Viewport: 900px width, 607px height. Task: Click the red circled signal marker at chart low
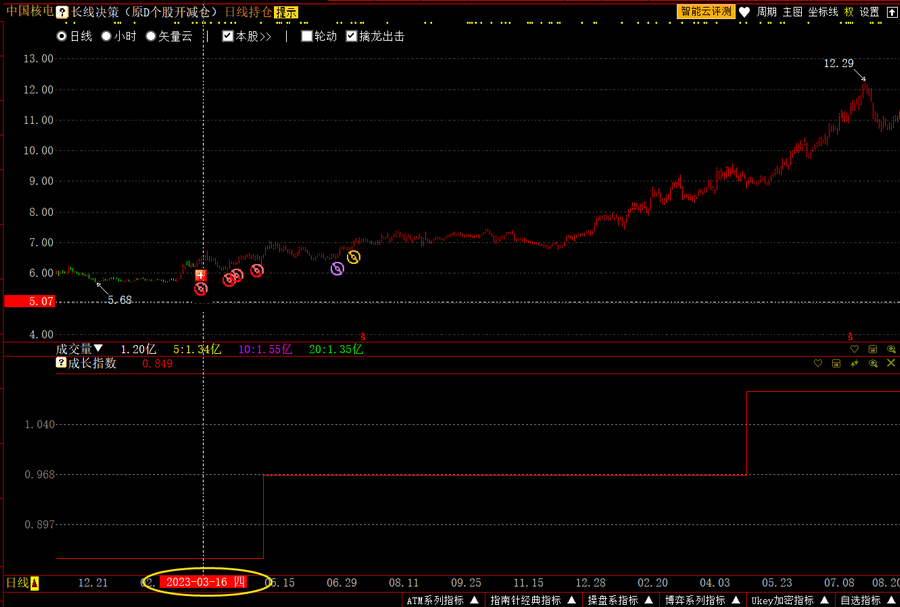pos(201,288)
